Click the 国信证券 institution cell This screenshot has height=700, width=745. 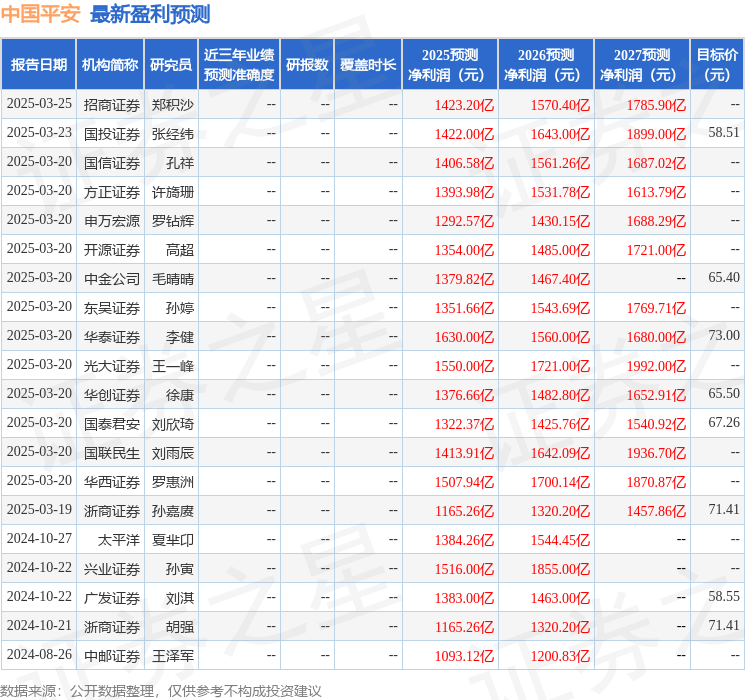click(x=112, y=163)
